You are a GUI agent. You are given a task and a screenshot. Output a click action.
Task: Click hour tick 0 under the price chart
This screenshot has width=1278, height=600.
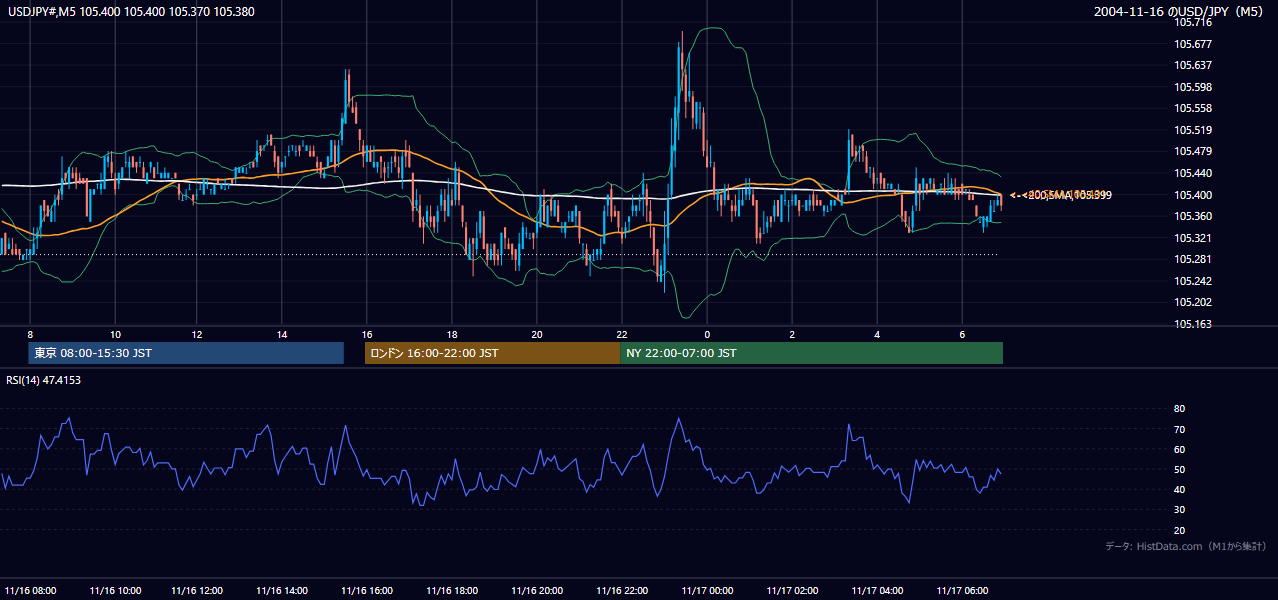click(x=707, y=334)
